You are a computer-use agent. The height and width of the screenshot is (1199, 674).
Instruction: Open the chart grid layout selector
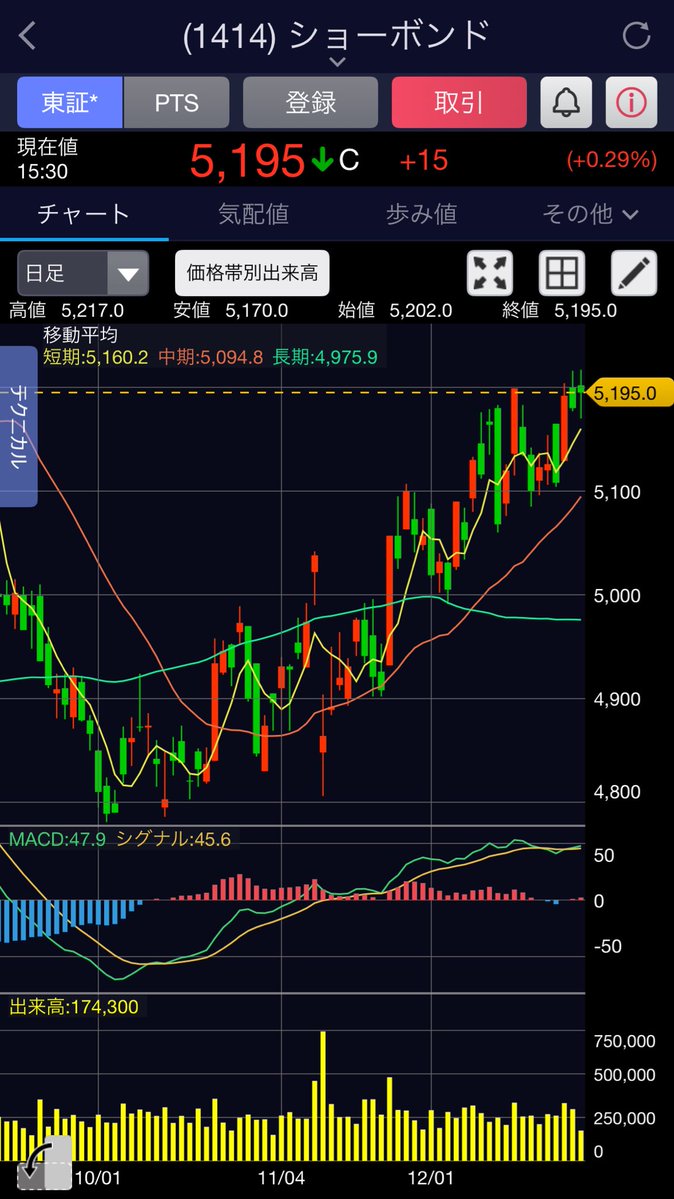click(562, 273)
